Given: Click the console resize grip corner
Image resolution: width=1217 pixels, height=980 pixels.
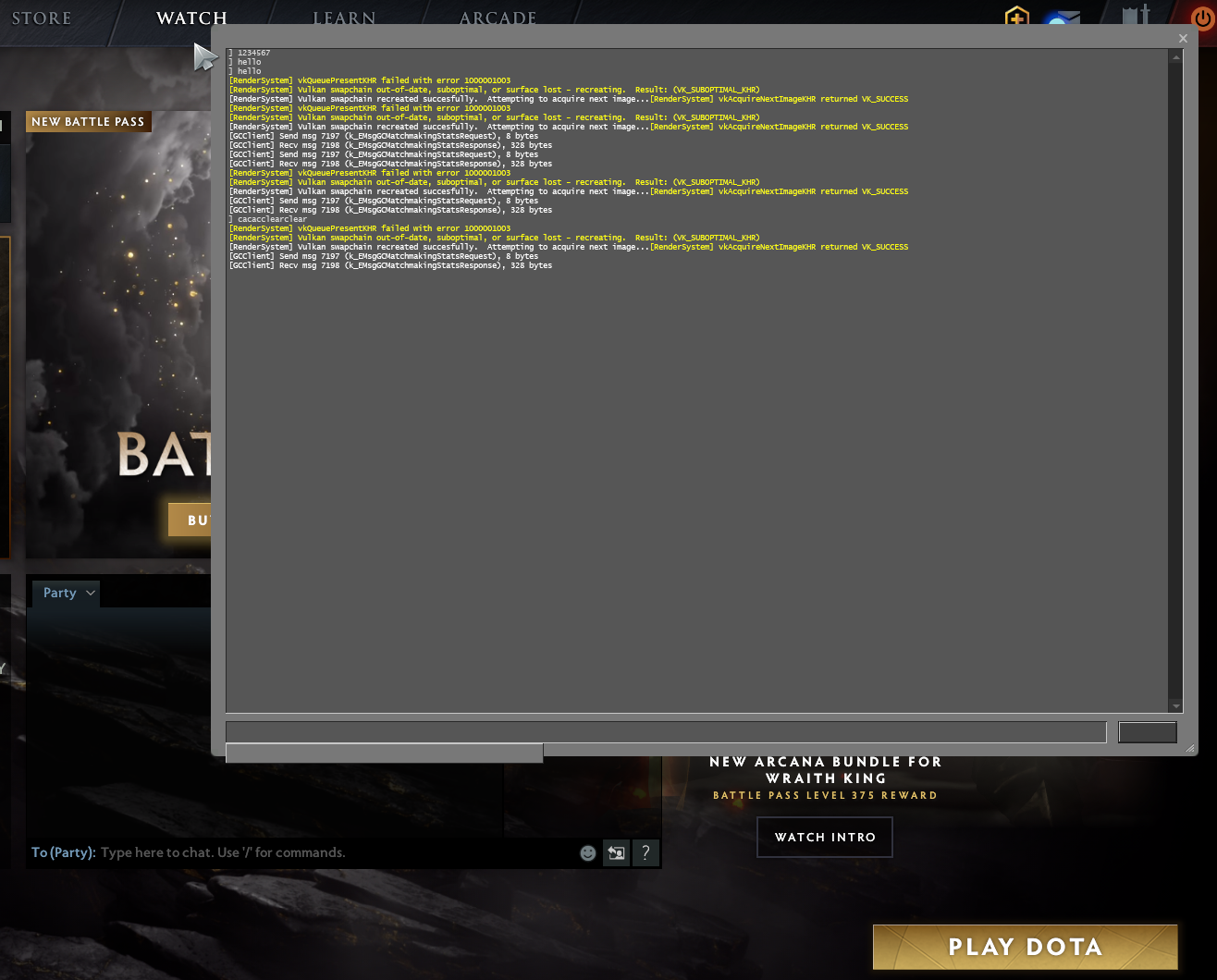Looking at the screenshot, I should click(x=1190, y=748).
